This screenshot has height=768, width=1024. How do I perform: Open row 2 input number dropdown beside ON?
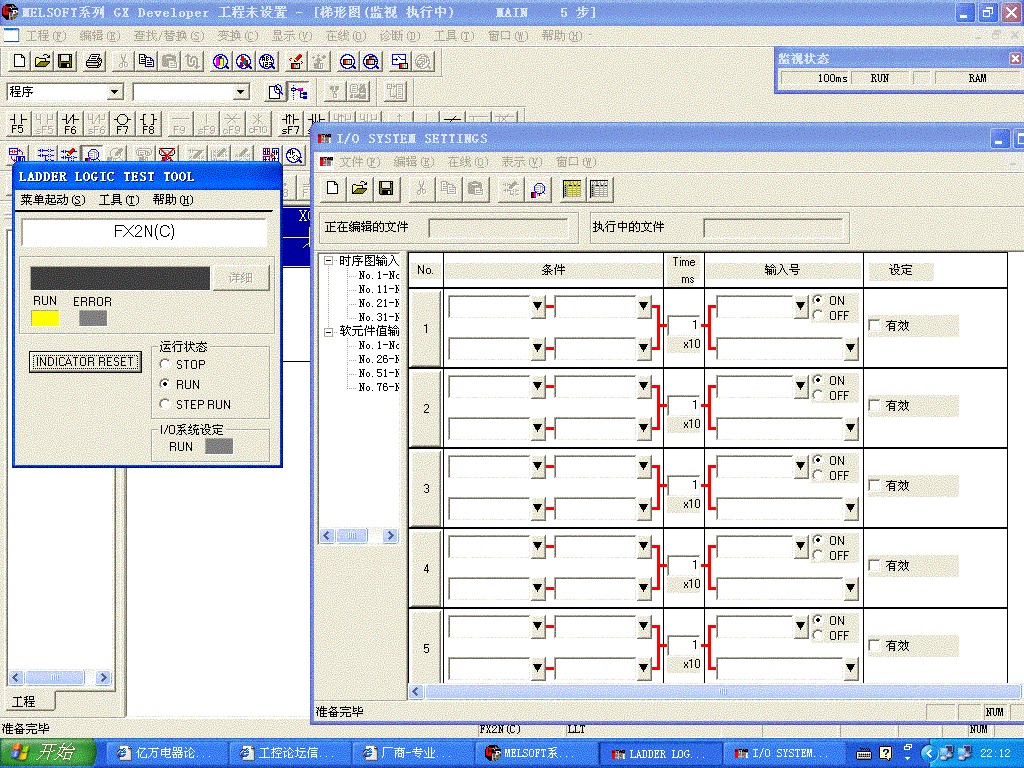click(x=801, y=386)
